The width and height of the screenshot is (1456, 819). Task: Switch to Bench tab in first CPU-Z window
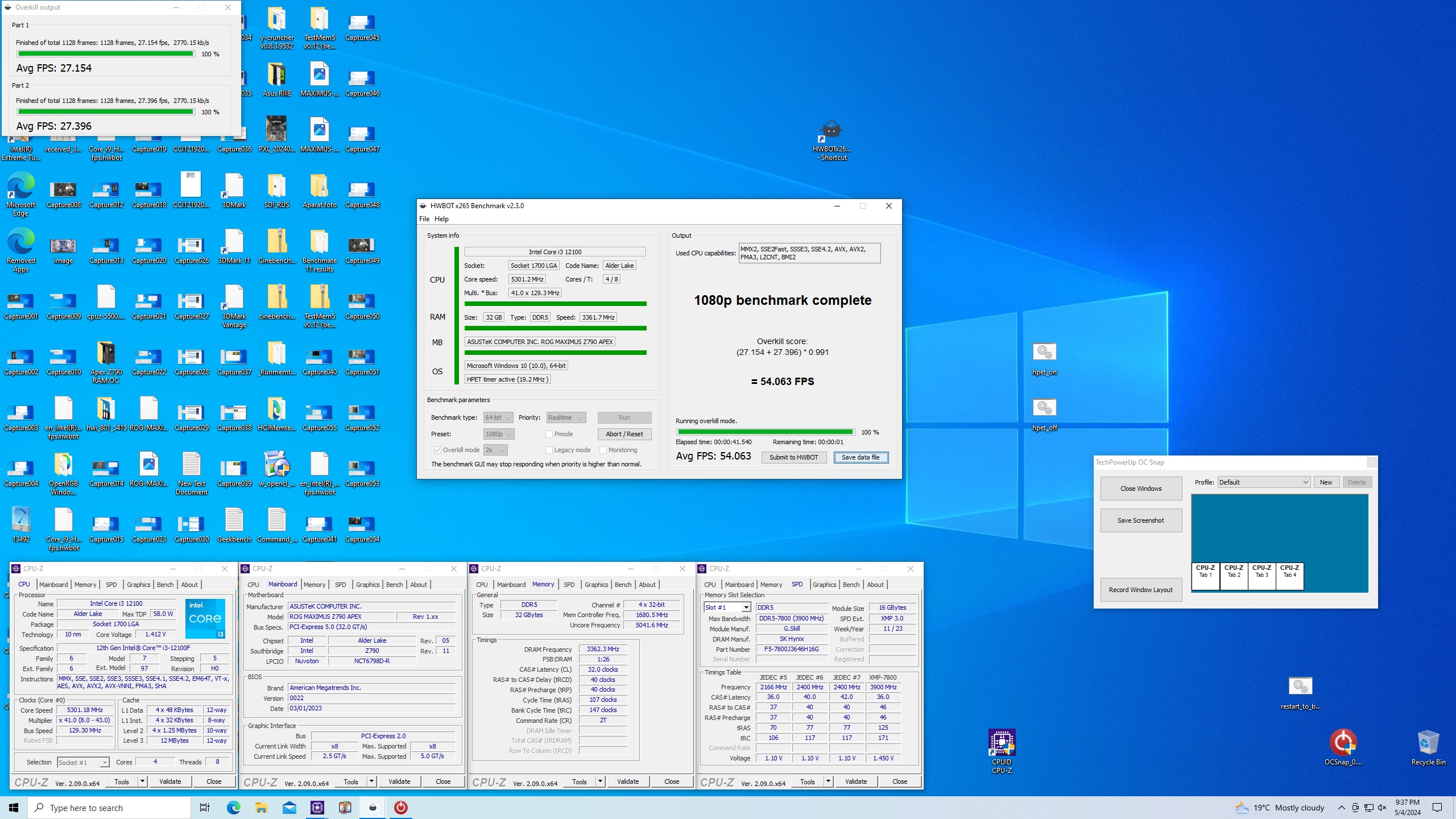click(x=166, y=585)
